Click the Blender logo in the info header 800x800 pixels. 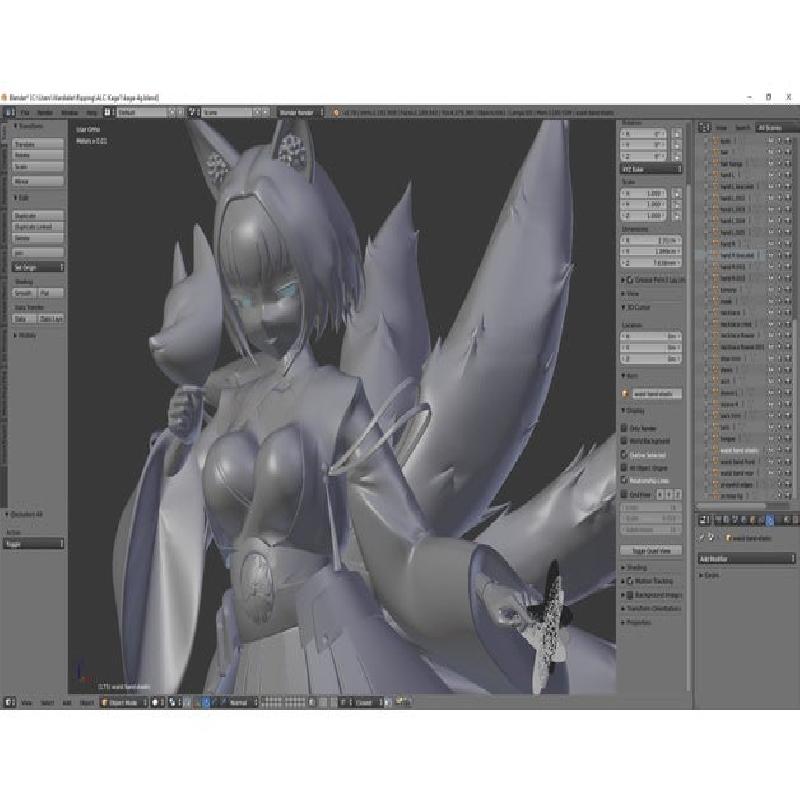click(x=335, y=112)
